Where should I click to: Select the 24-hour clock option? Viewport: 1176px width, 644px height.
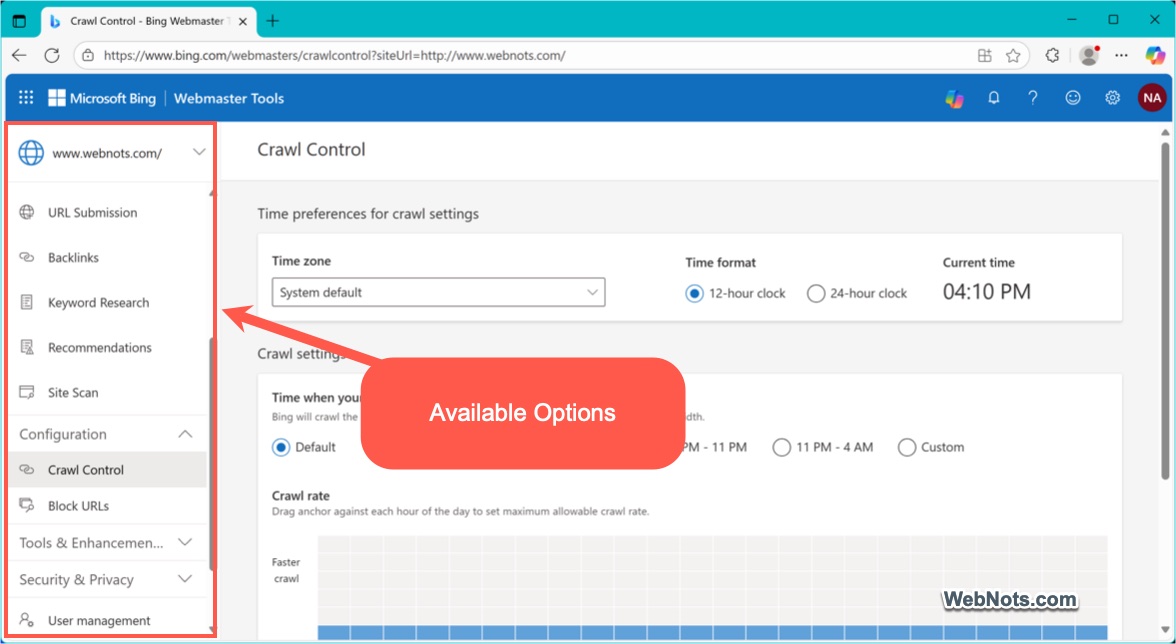point(816,293)
